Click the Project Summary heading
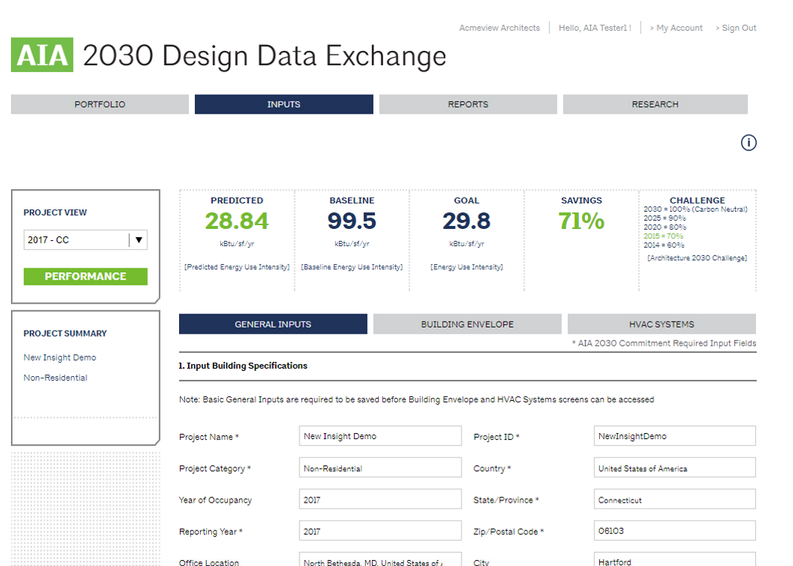 65,333
